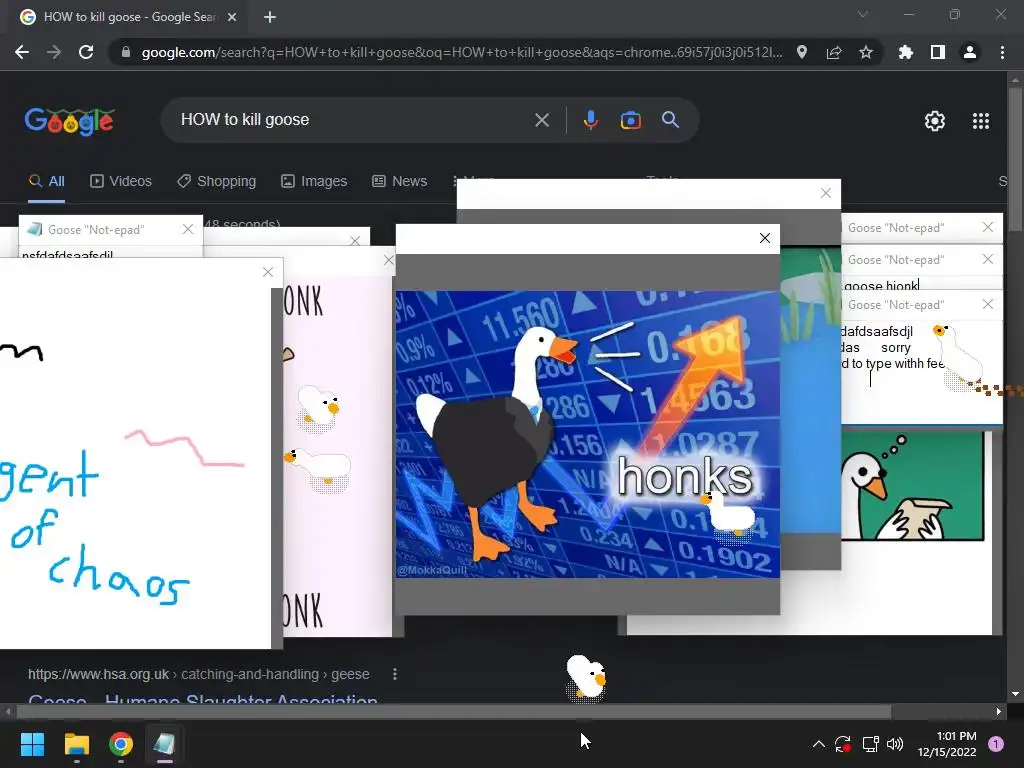Close the 'HOW to kill goose' tab
1024x768 pixels.
[x=232, y=17]
